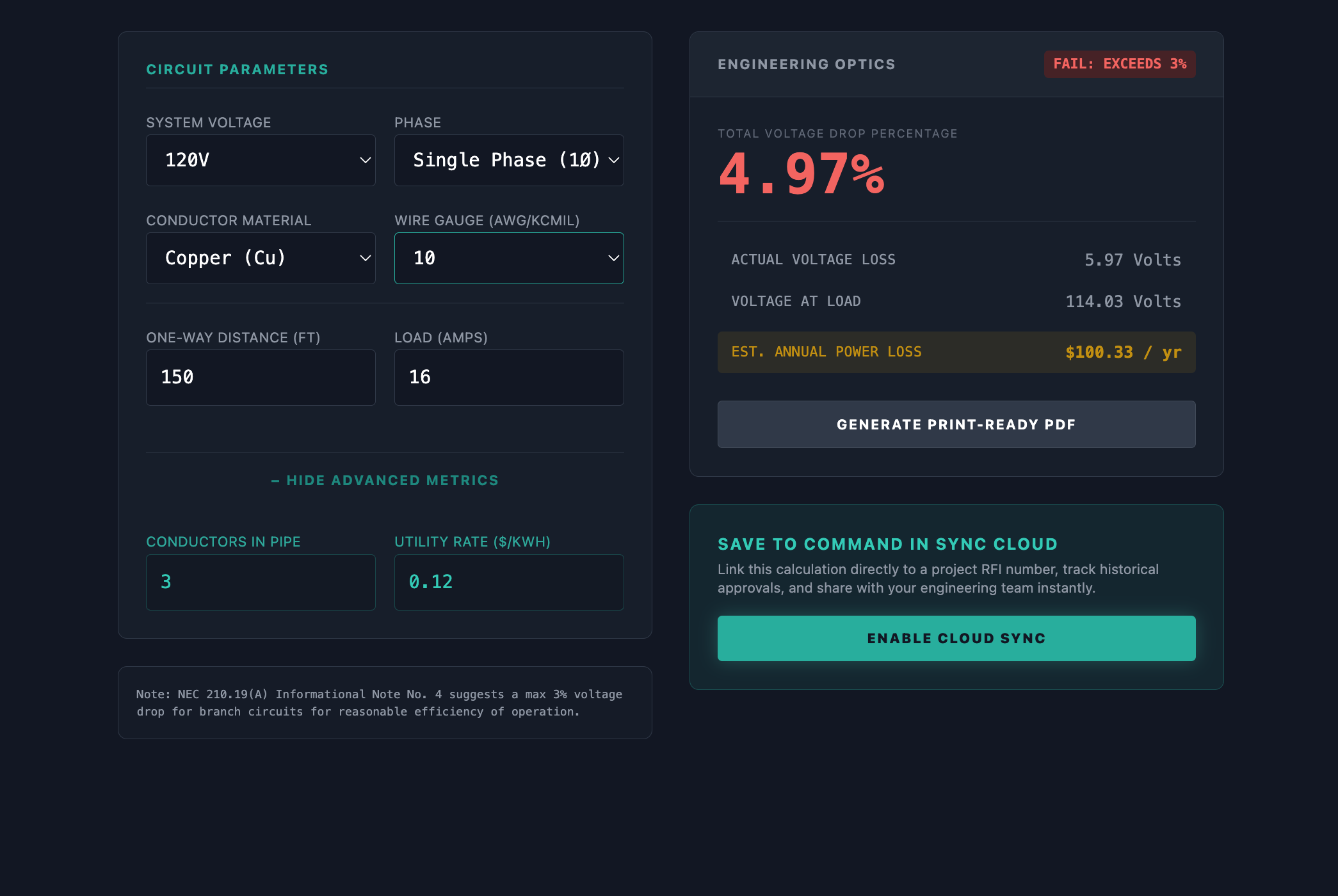The height and width of the screenshot is (896, 1338).
Task: Click the Utility Rate field showing 0.12
Action: (x=509, y=582)
